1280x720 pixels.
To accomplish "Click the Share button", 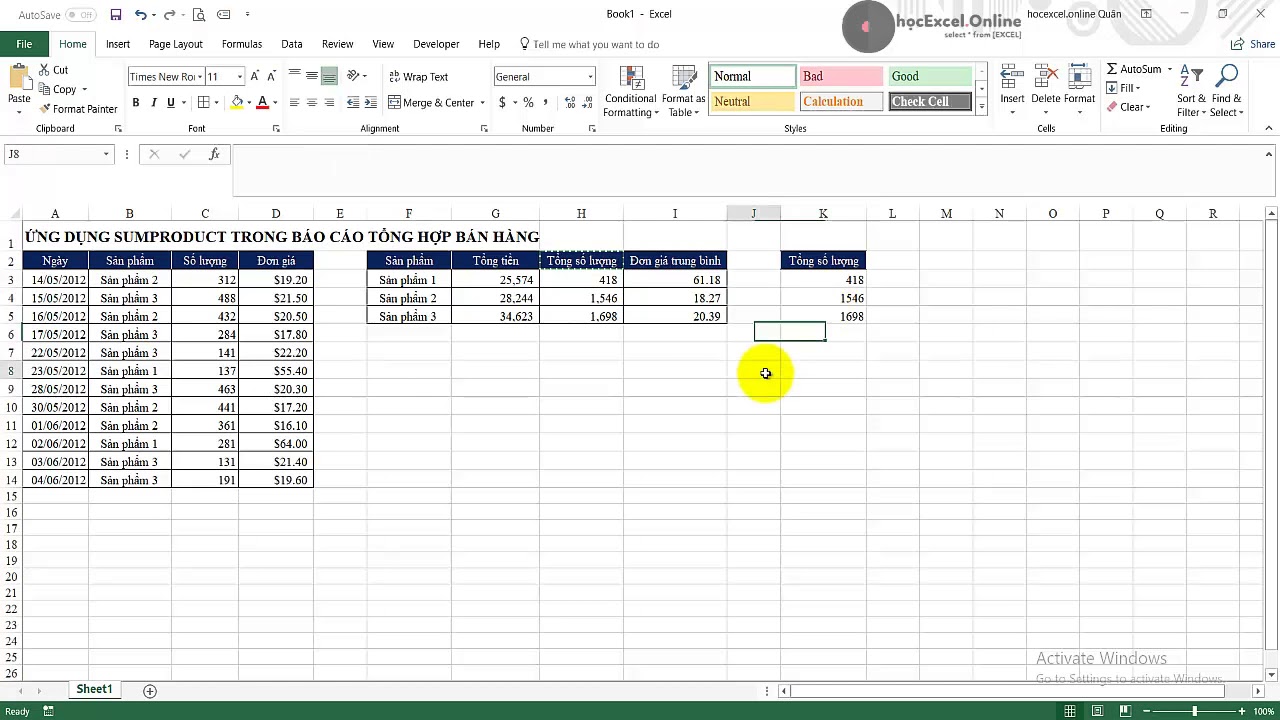I will coord(1254,44).
